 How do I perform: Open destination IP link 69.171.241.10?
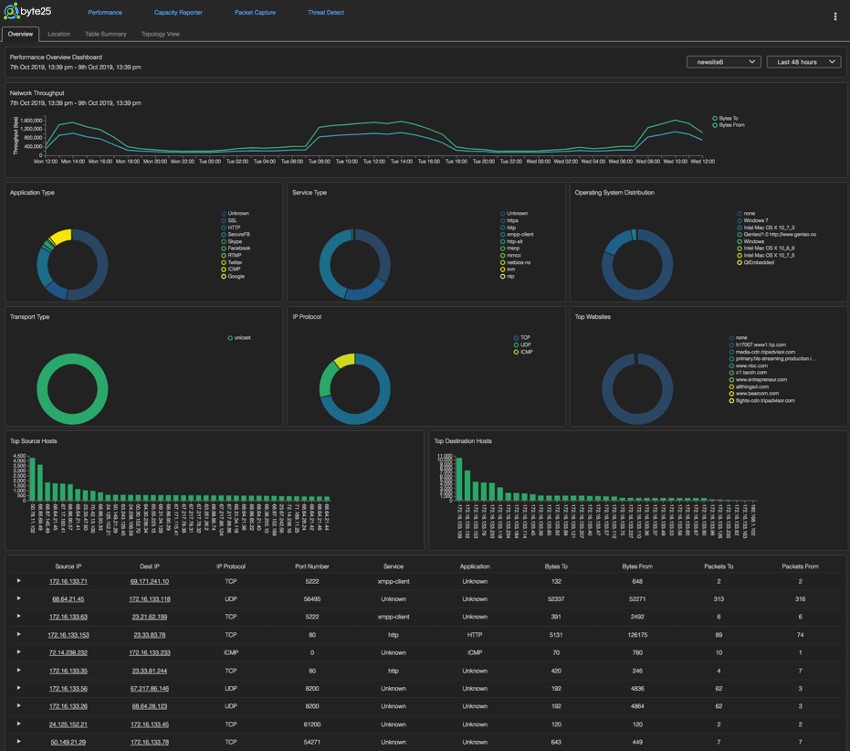point(149,581)
